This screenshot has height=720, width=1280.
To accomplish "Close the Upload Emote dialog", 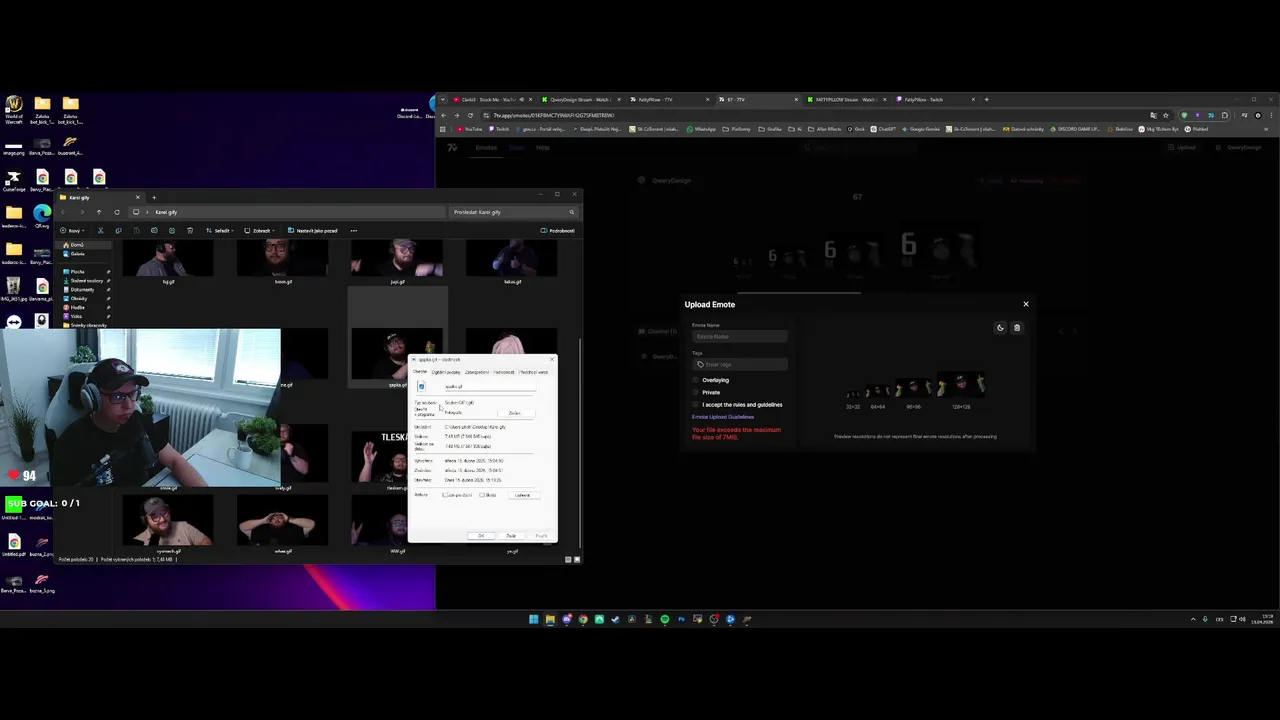I will pyautogui.click(x=1025, y=304).
